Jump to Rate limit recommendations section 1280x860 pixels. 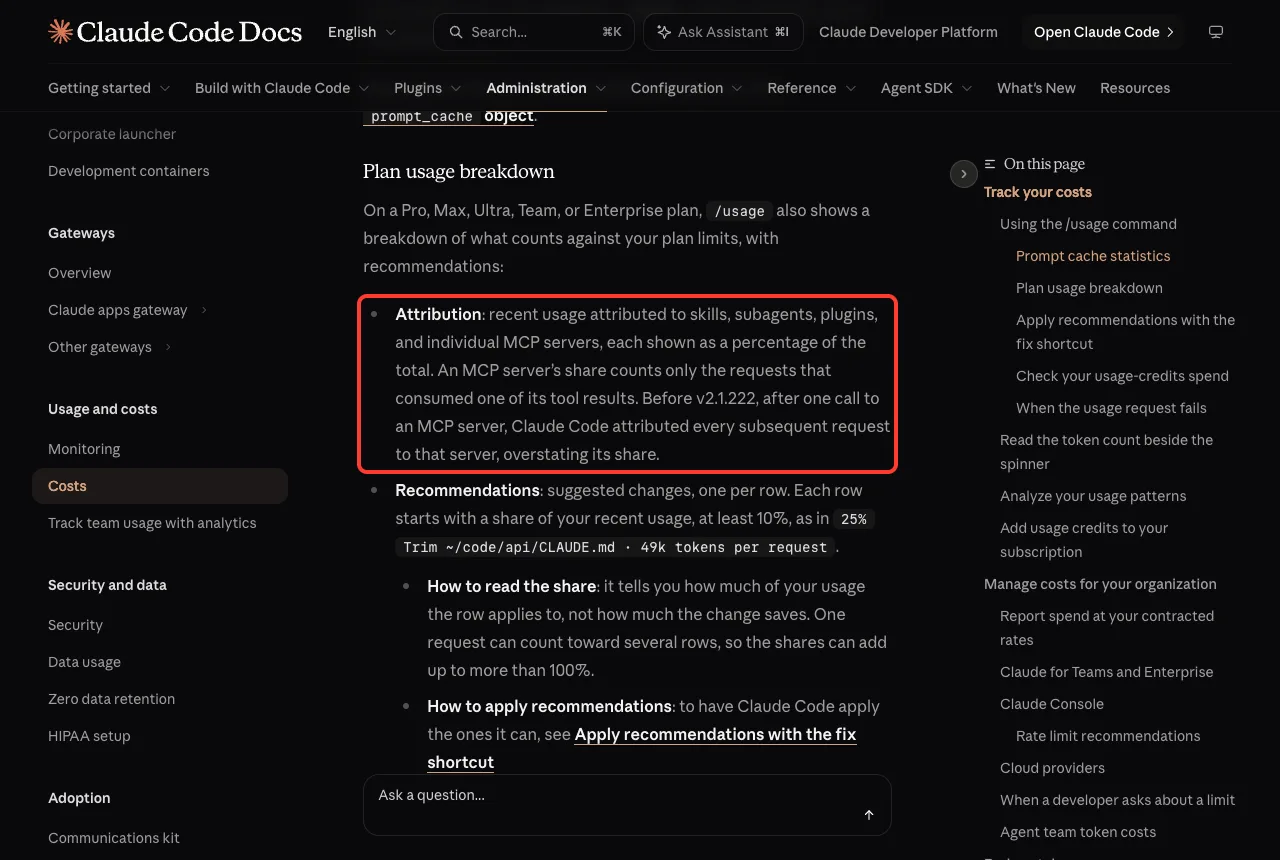pyautogui.click(x=1108, y=736)
